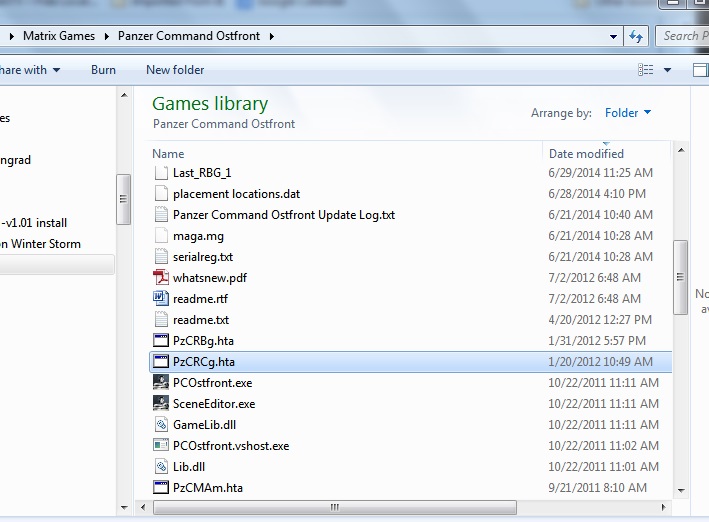Select the file name PCOstfront.exe
Image resolution: width=709 pixels, height=522 pixels.
point(213,383)
